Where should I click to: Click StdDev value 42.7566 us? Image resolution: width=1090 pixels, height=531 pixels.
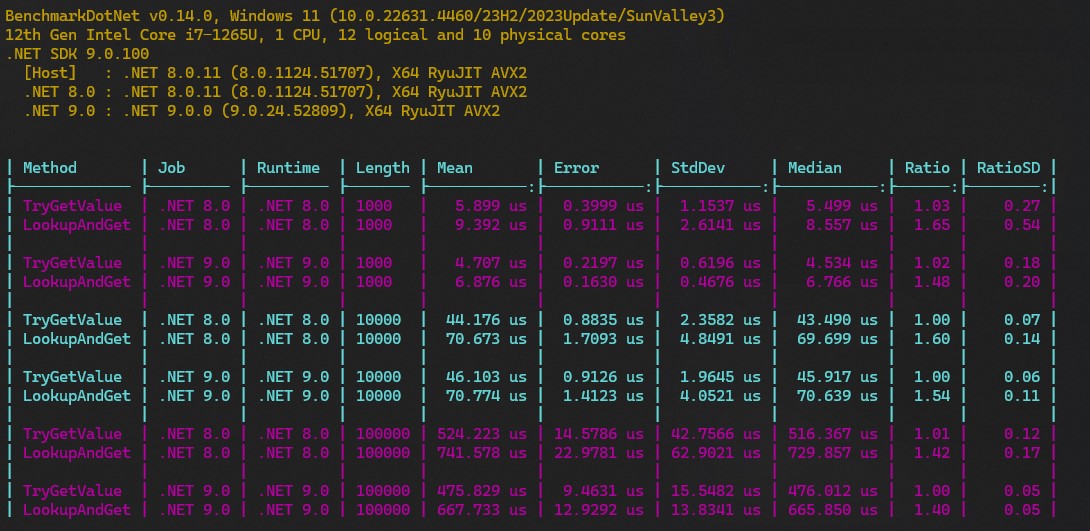point(716,434)
